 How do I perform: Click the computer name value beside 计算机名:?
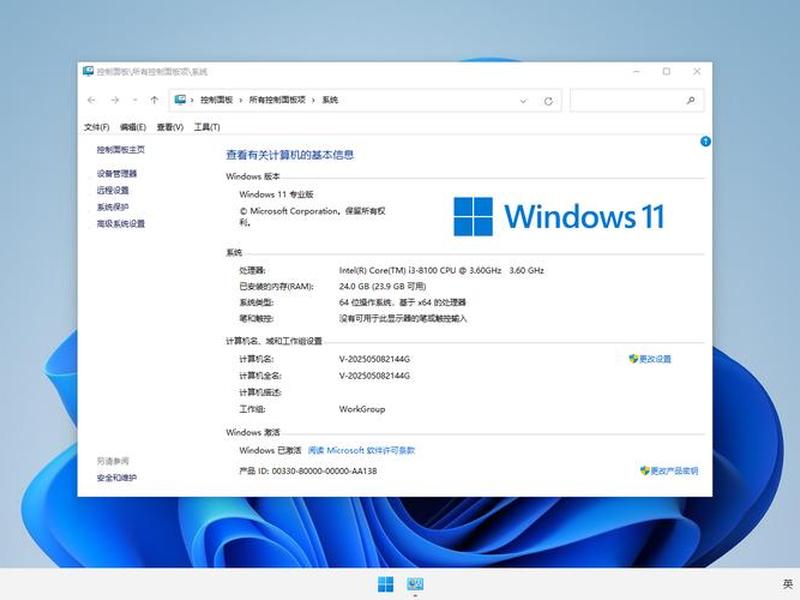(x=374, y=359)
